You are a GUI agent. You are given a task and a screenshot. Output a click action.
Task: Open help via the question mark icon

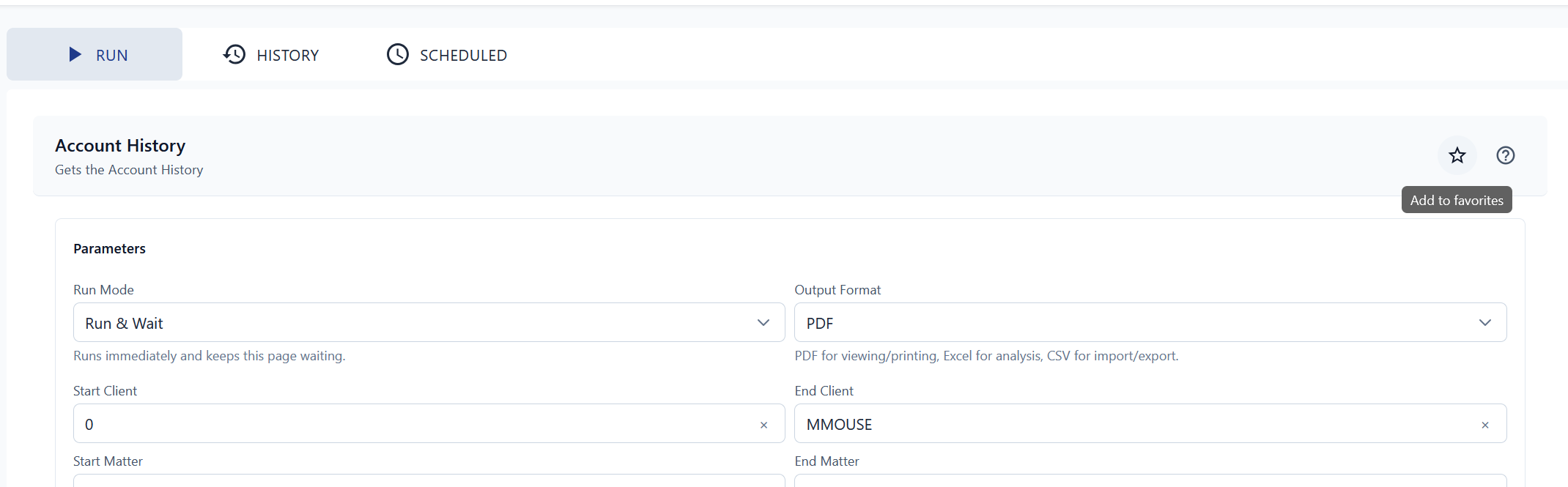(1505, 155)
